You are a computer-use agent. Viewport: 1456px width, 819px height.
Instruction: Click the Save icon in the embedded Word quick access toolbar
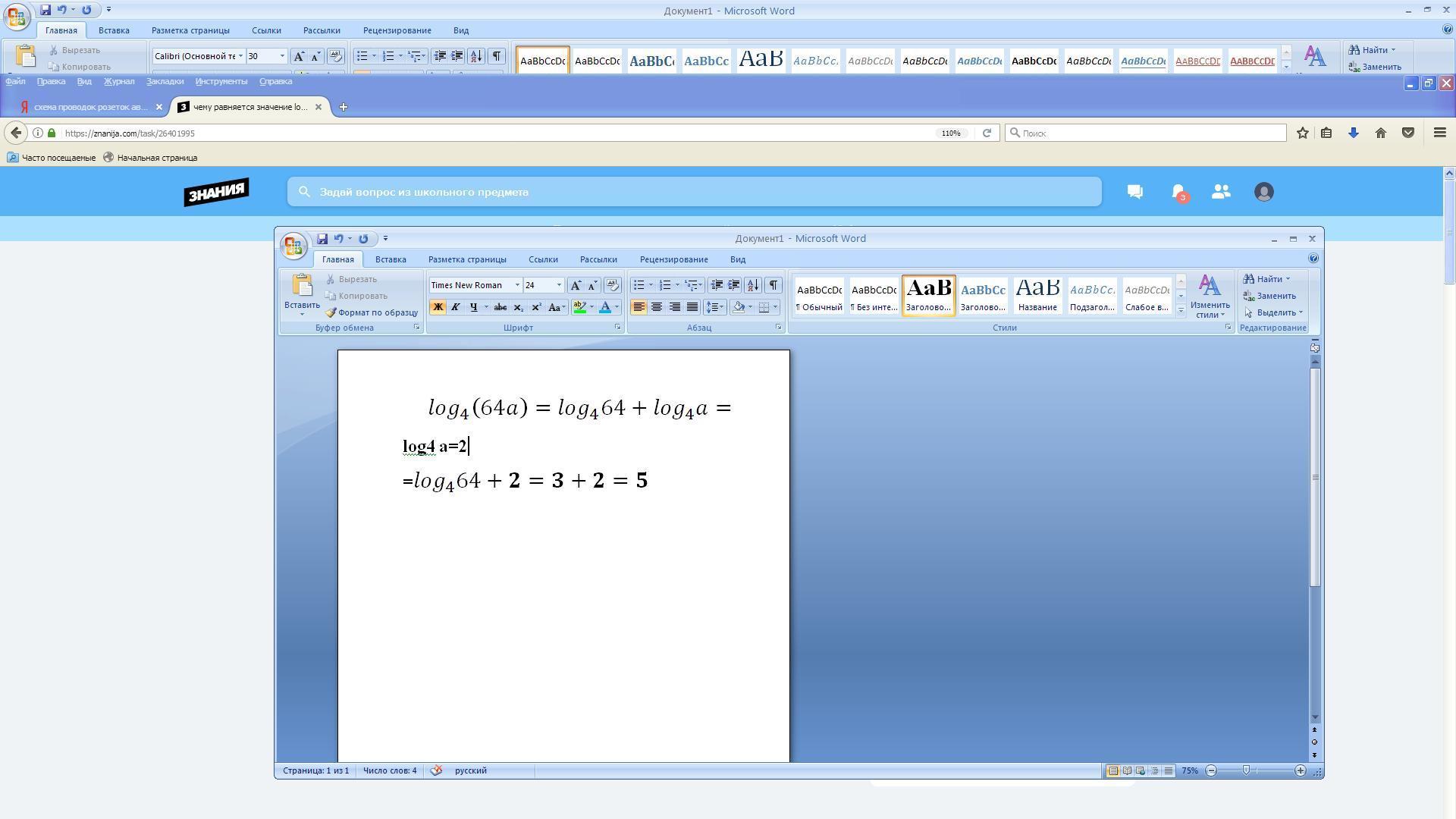coord(322,239)
